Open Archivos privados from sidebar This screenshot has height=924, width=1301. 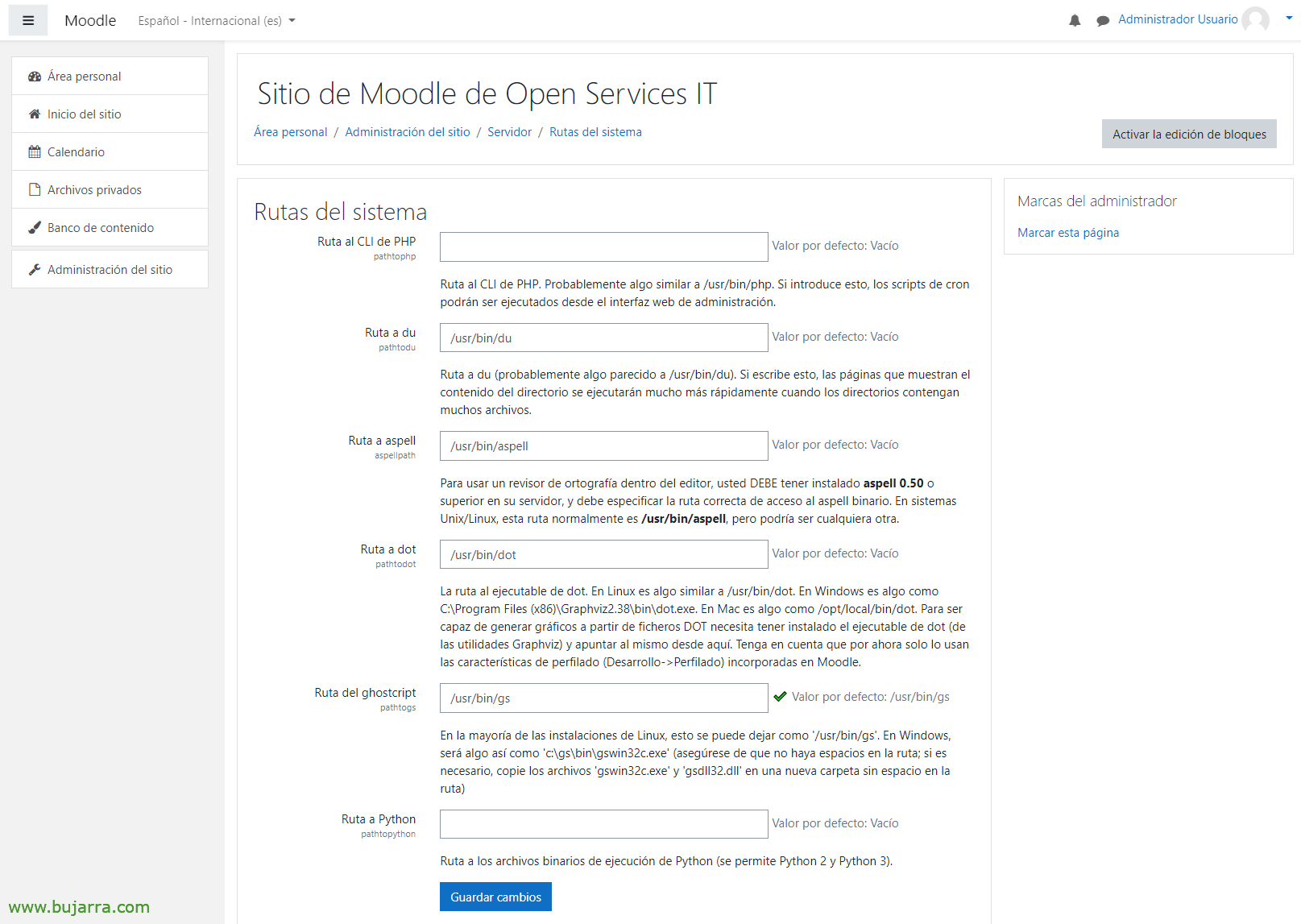coord(110,190)
